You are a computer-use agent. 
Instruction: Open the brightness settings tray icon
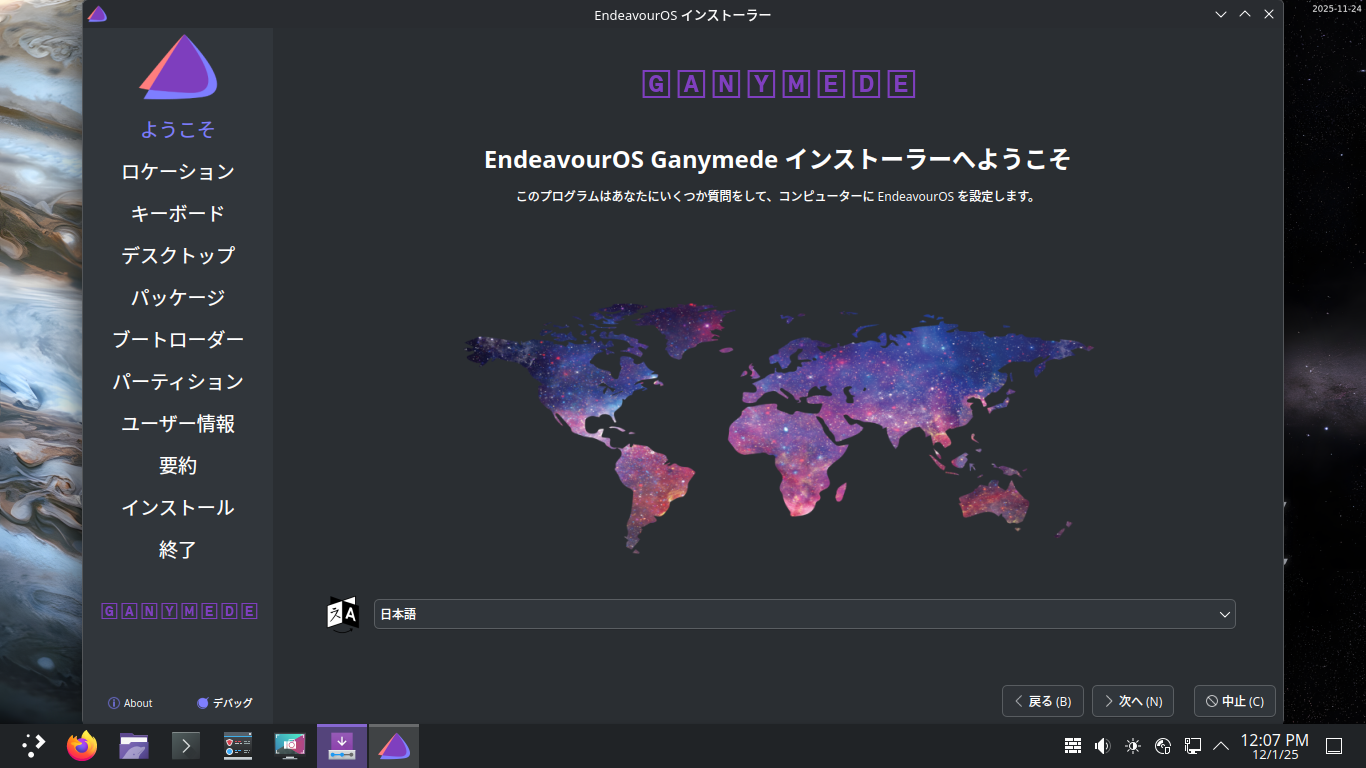point(1133,745)
